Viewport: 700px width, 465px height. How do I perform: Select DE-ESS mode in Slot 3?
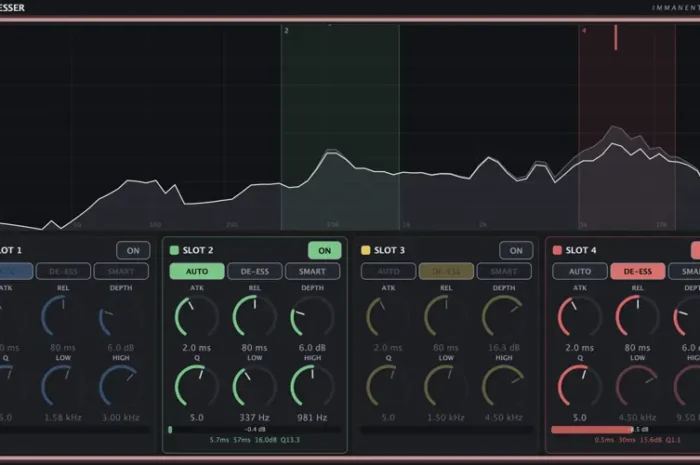pos(446,271)
